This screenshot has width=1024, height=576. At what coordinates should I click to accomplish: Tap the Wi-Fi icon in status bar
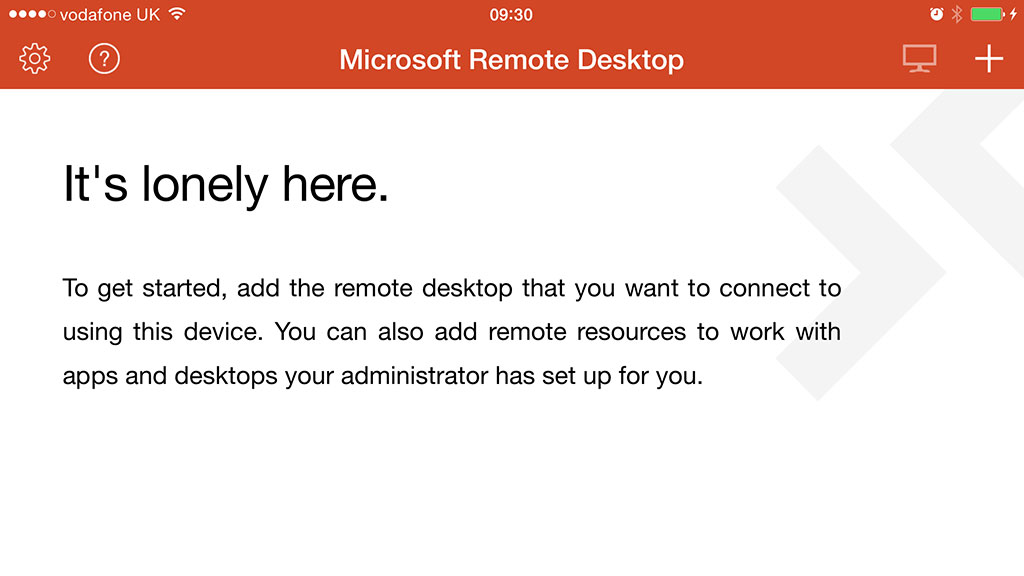(x=177, y=14)
